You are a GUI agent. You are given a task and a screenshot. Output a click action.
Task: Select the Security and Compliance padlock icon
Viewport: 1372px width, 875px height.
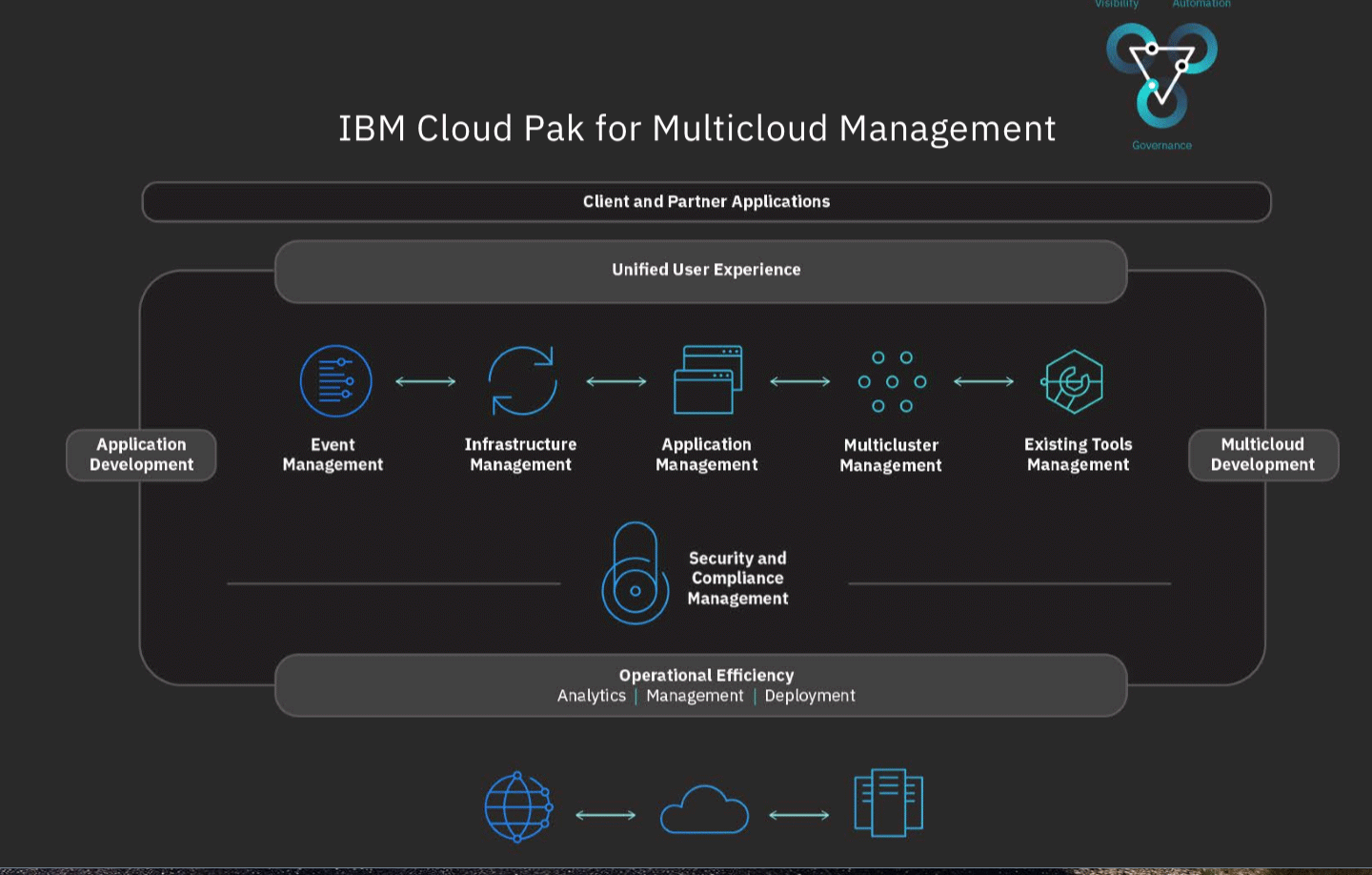pyautogui.click(x=635, y=573)
